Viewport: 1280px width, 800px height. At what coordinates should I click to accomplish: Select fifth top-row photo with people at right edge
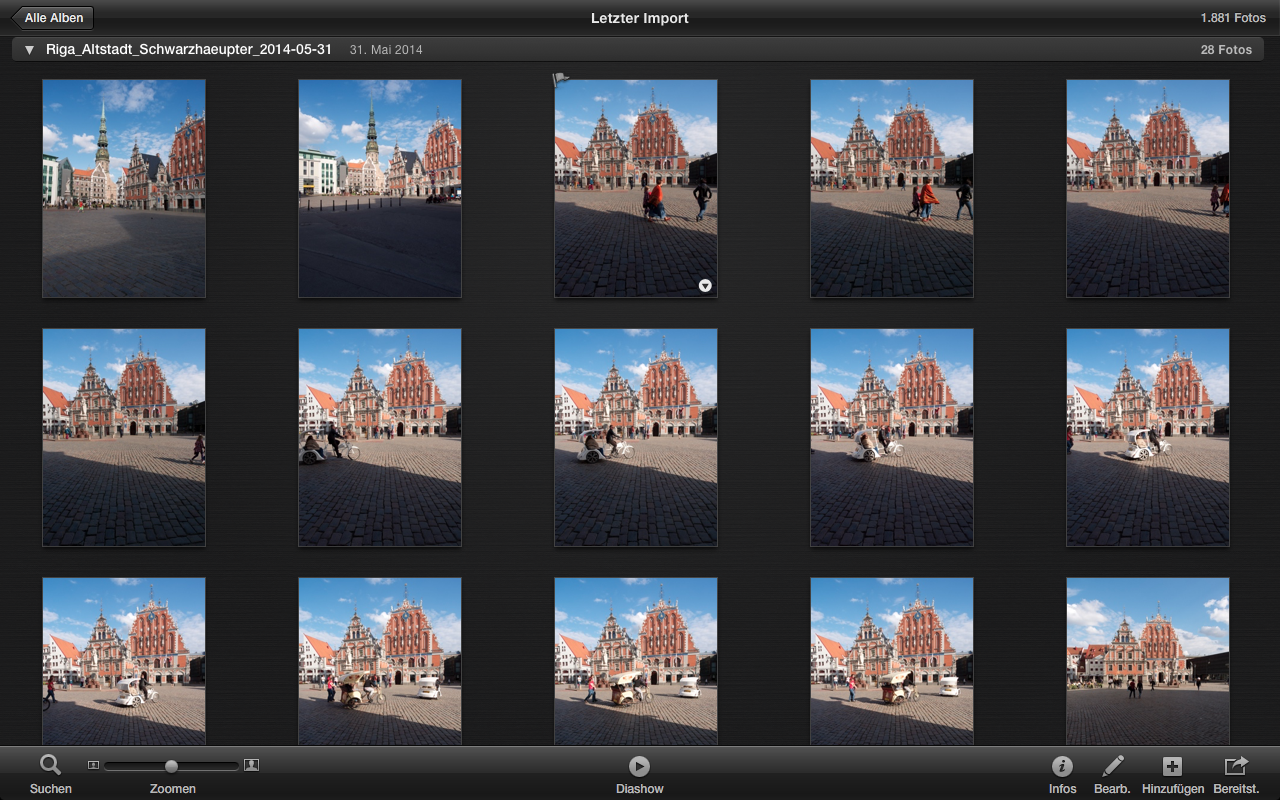(1148, 189)
